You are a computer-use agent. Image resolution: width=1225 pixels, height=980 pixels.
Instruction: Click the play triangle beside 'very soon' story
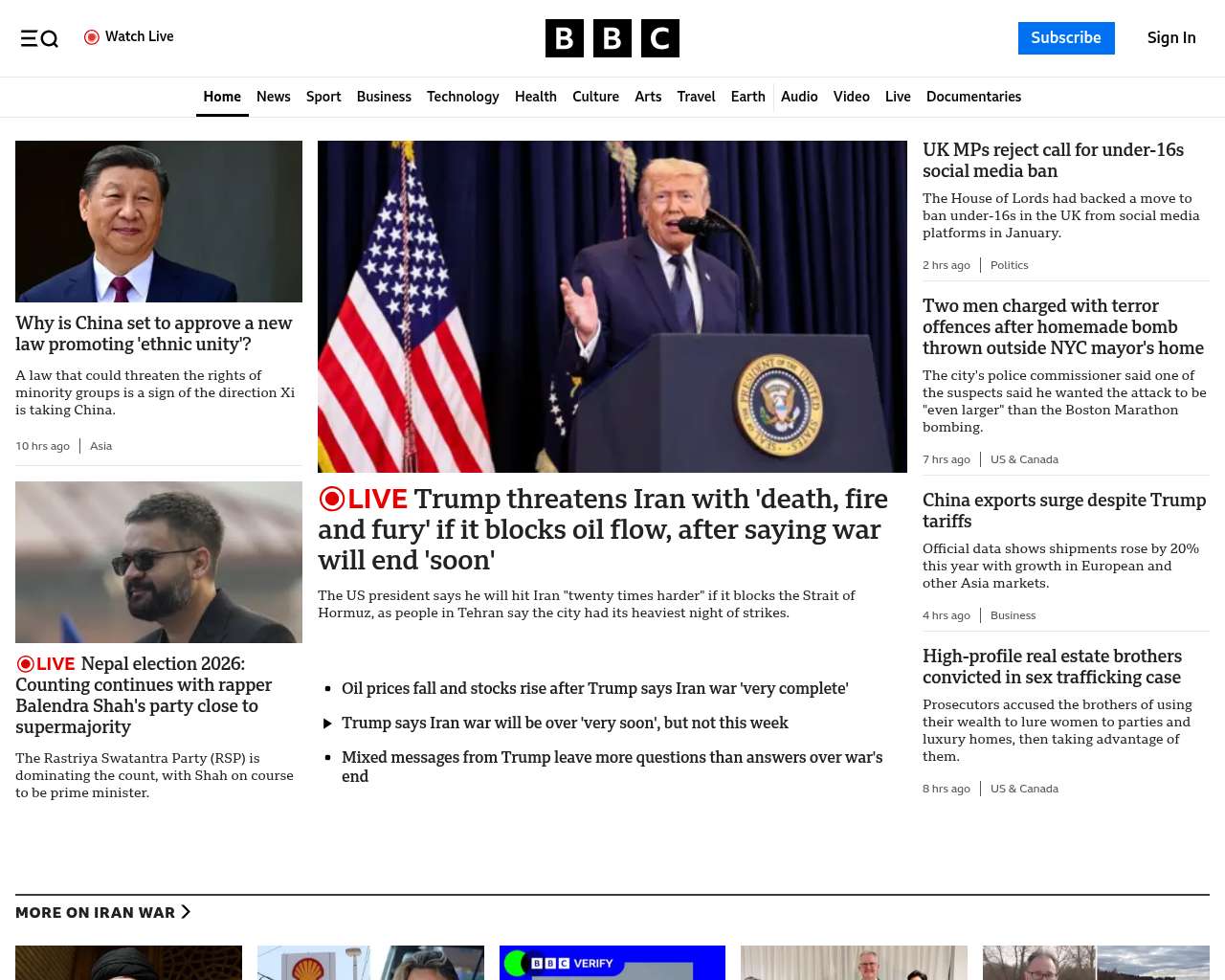tap(327, 724)
